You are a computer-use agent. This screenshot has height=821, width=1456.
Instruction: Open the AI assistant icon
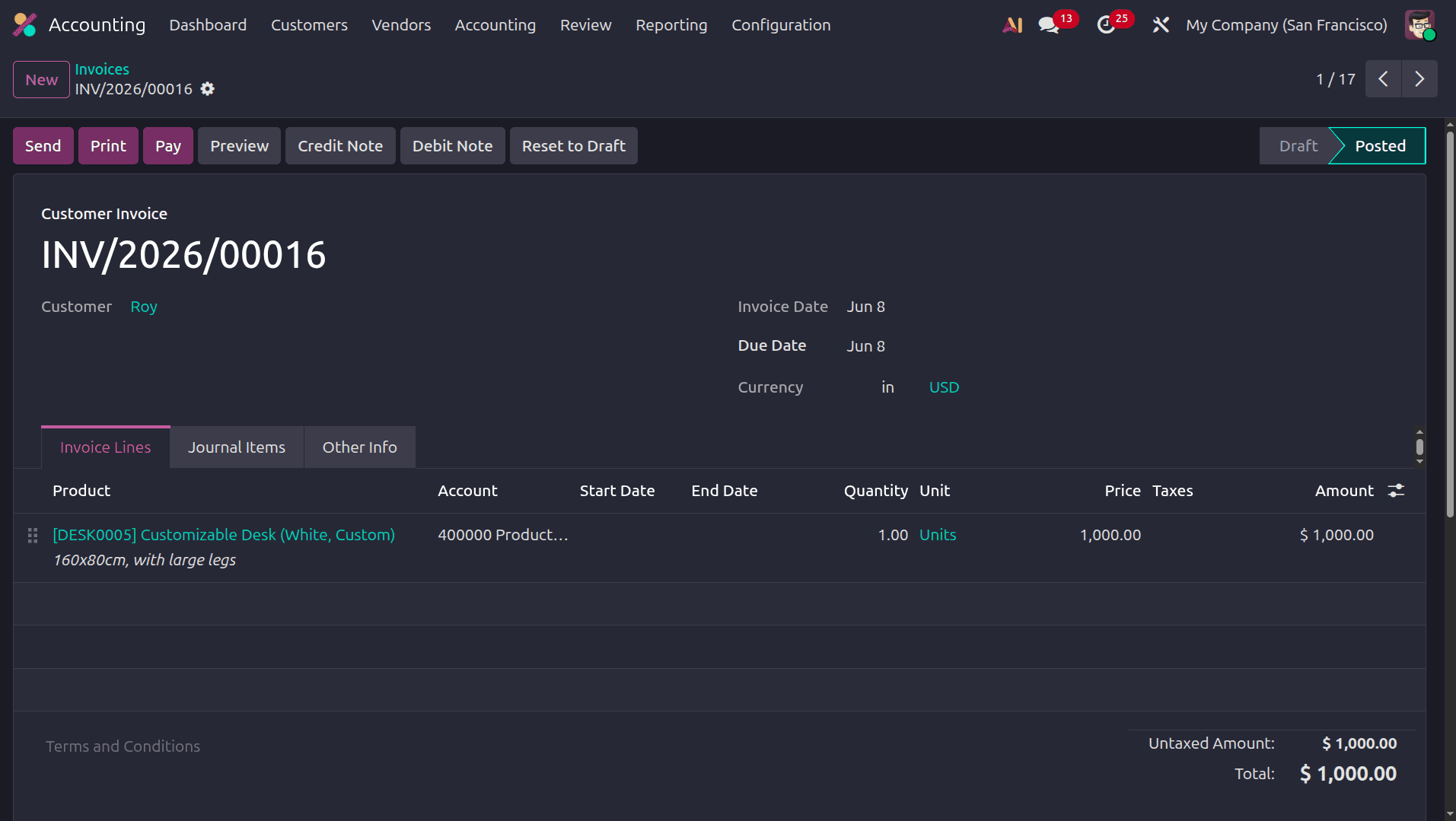click(1012, 25)
